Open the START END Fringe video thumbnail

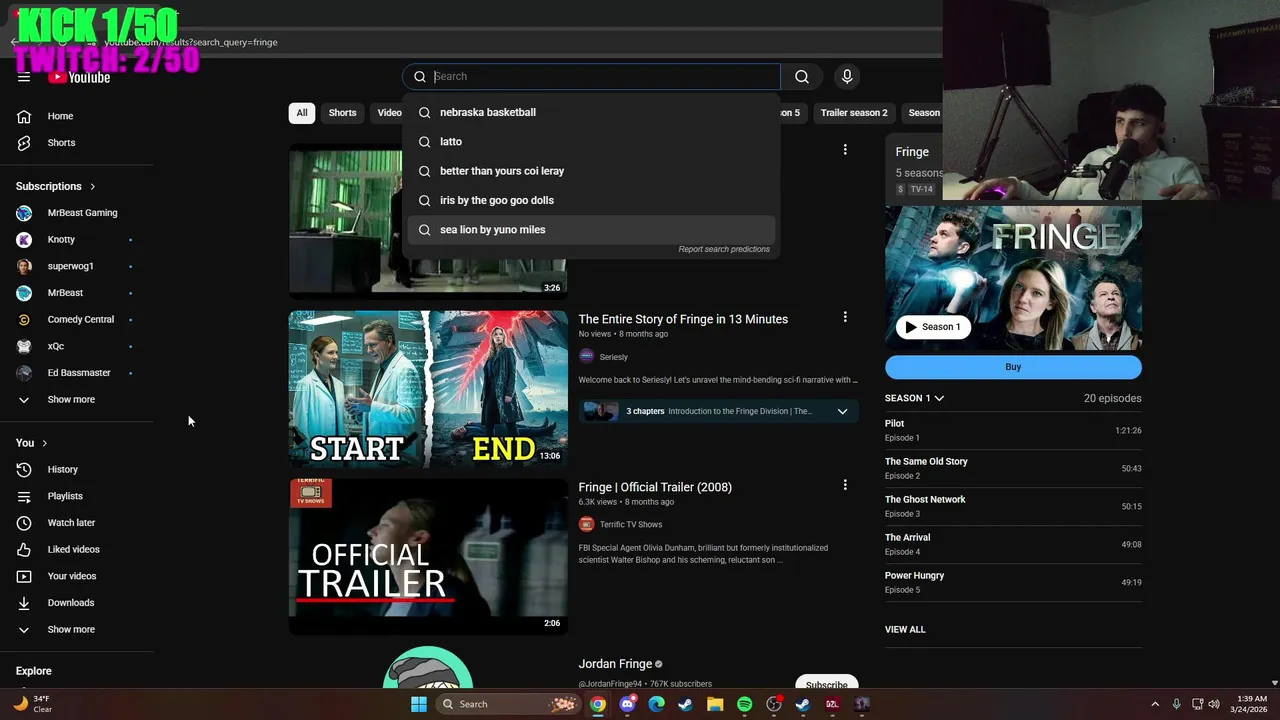(428, 389)
